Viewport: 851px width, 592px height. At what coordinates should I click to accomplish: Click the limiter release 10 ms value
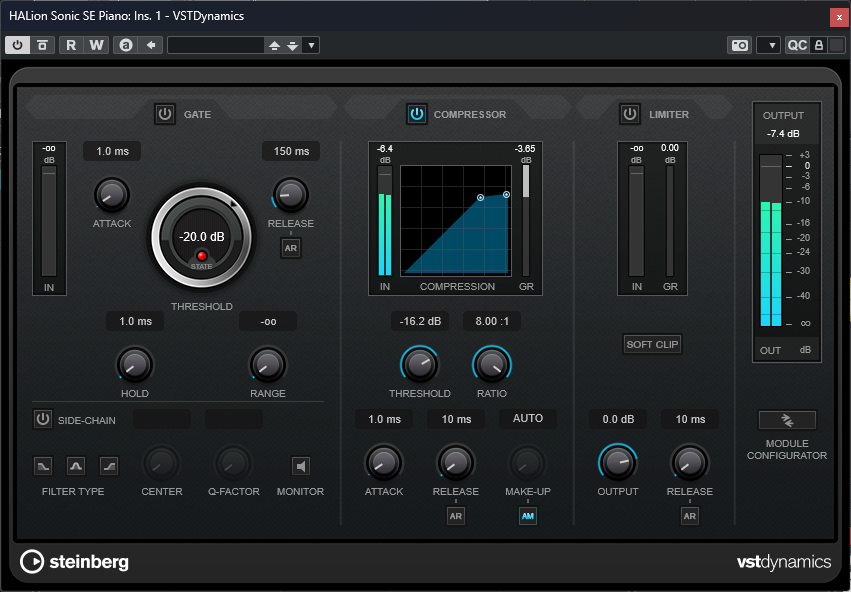[690, 419]
